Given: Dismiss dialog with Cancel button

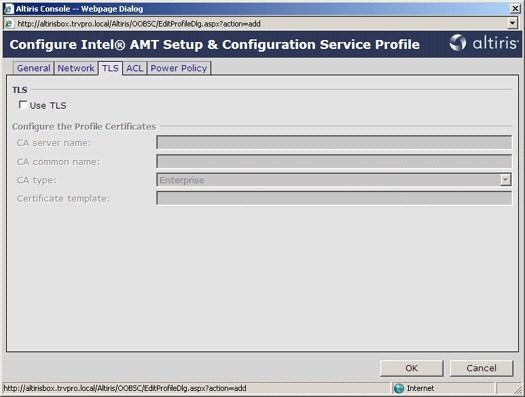Looking at the screenshot, I should (481, 368).
